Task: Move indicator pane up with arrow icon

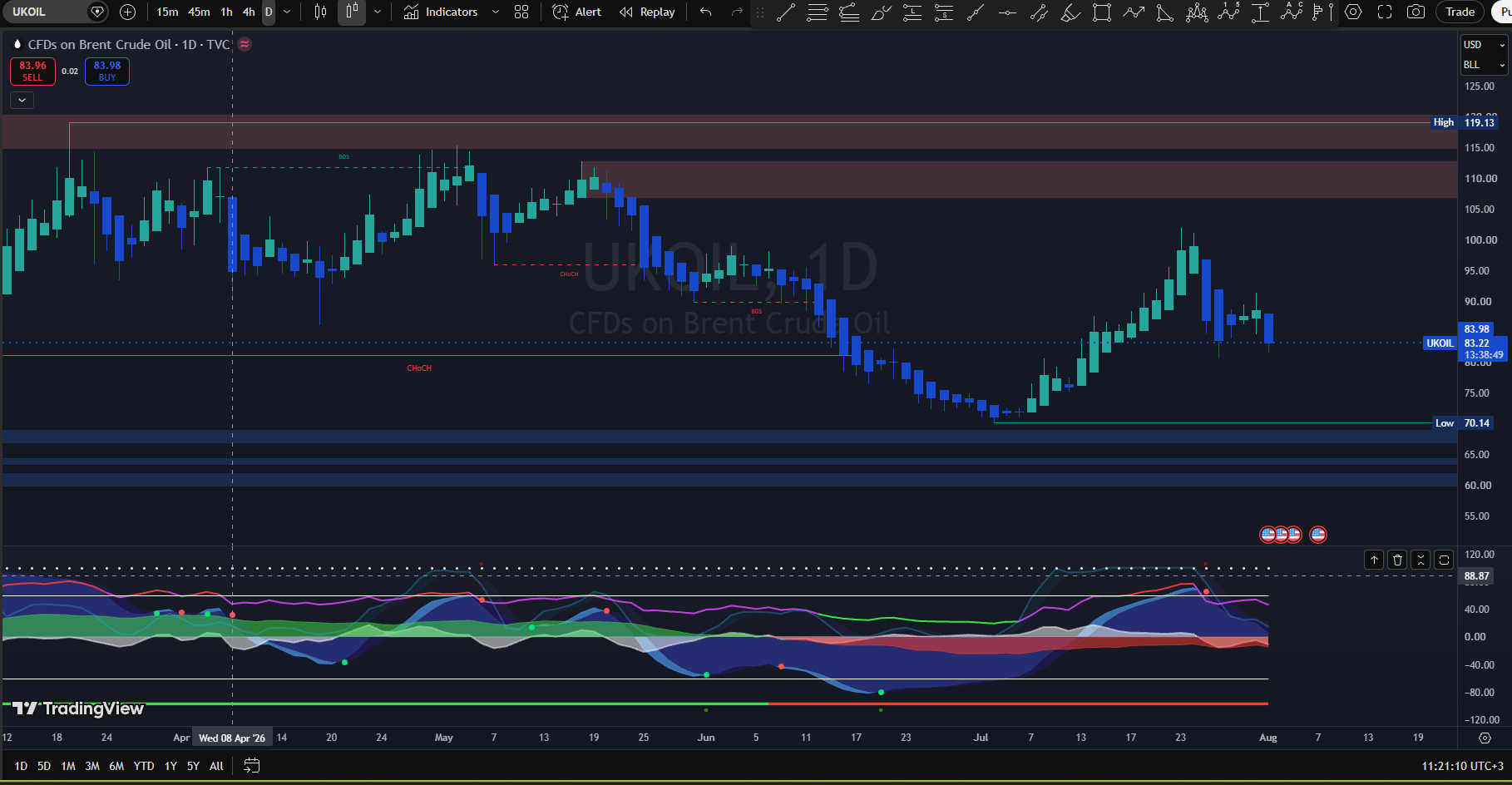Action: point(1374,560)
